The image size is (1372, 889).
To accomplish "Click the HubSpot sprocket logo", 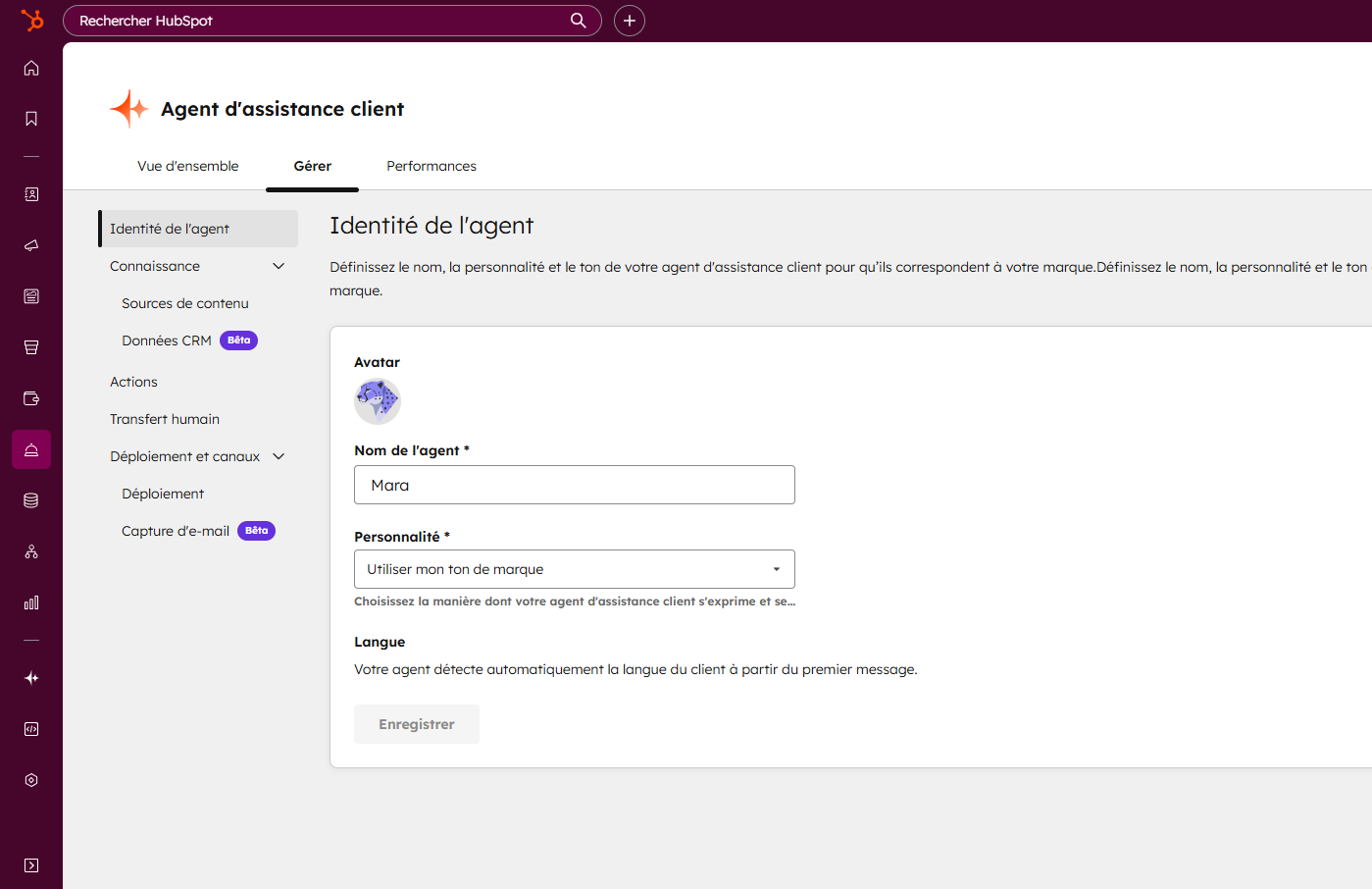I will (32, 20).
